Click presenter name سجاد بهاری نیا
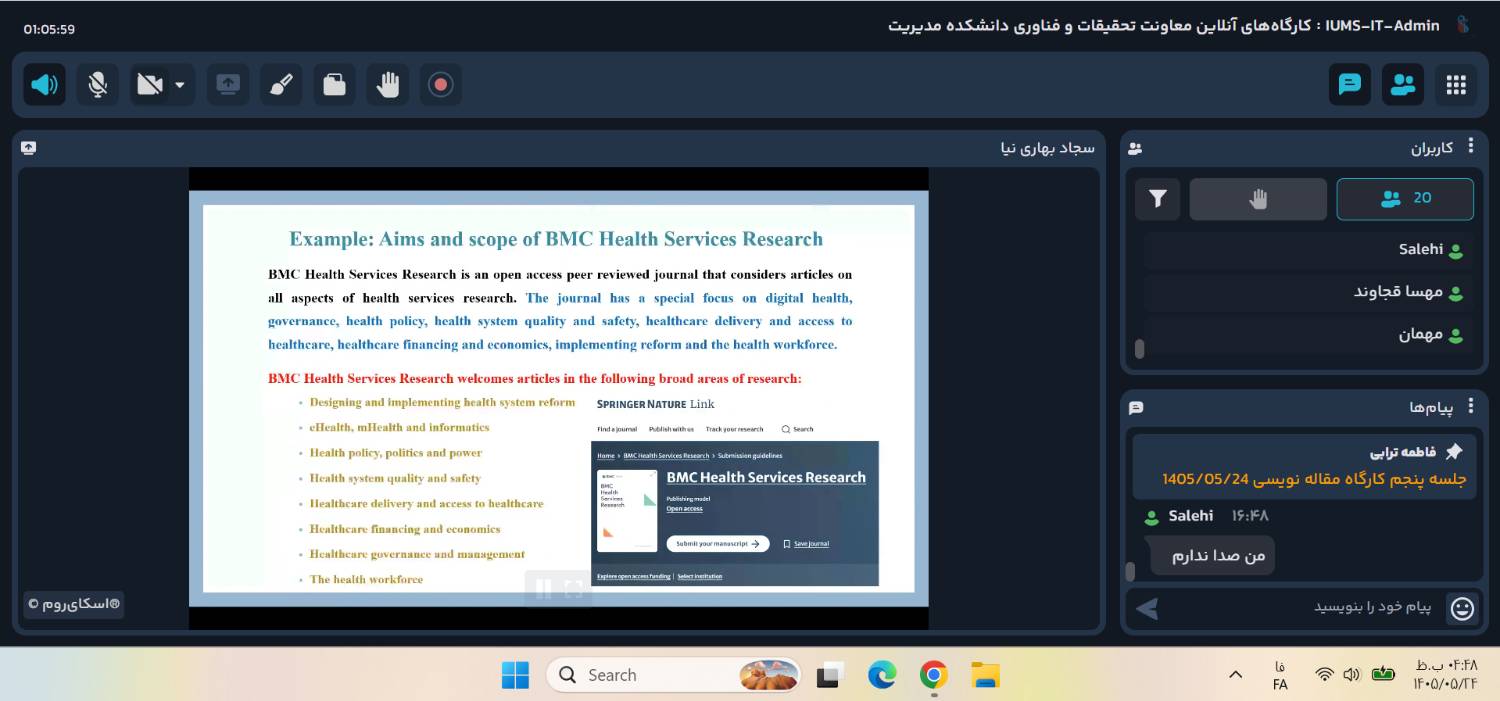Screen dimensions: 1500x701 (x=1048, y=148)
